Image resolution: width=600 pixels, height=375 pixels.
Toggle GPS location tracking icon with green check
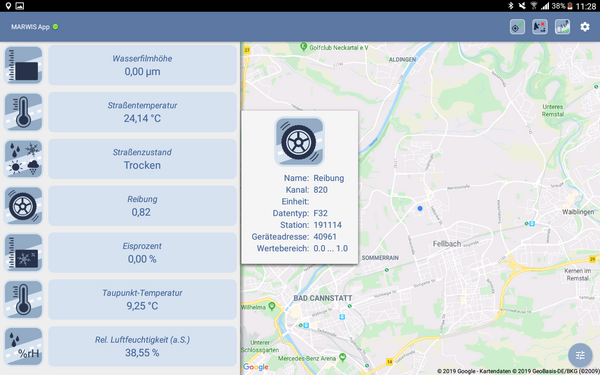pyautogui.click(x=517, y=27)
